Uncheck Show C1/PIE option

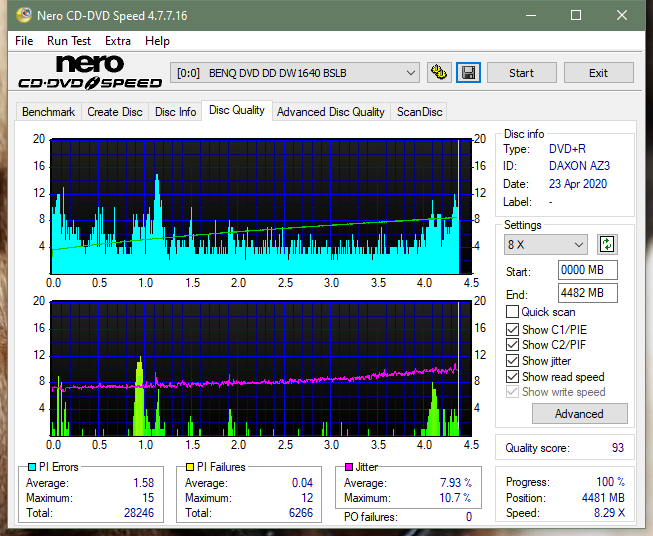pos(512,329)
